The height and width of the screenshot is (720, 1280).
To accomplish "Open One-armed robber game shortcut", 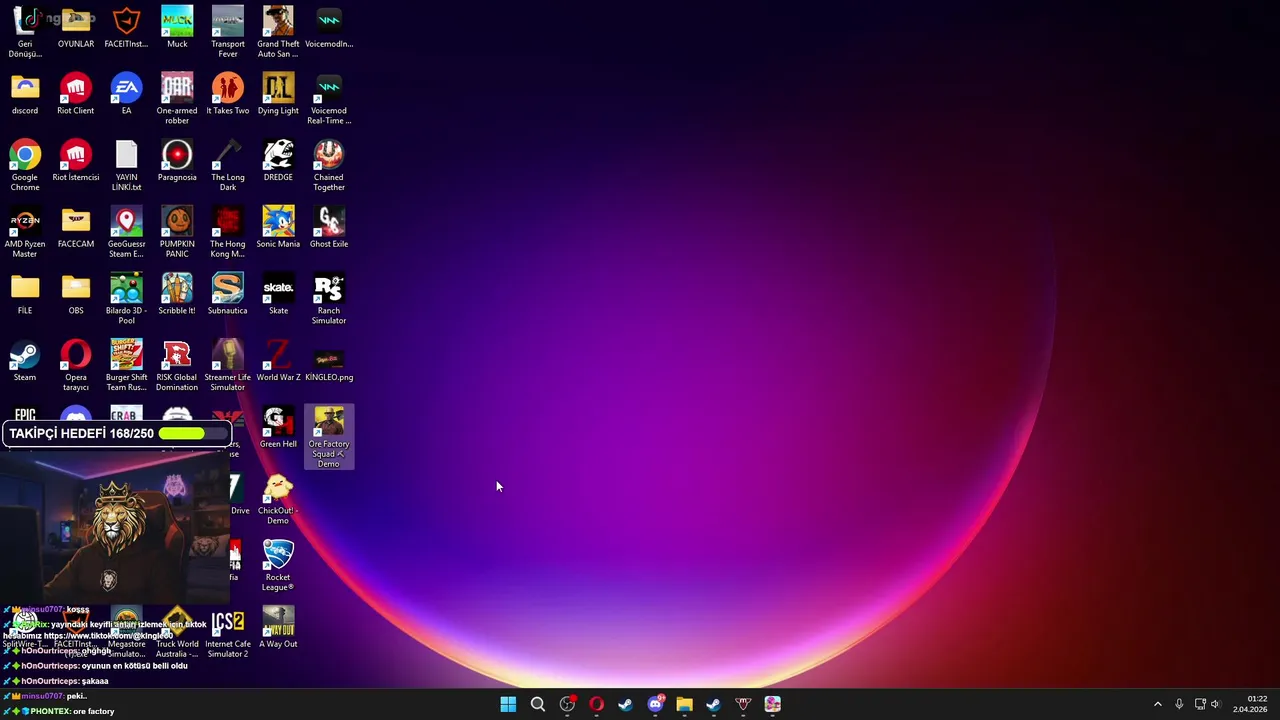I will [177, 99].
